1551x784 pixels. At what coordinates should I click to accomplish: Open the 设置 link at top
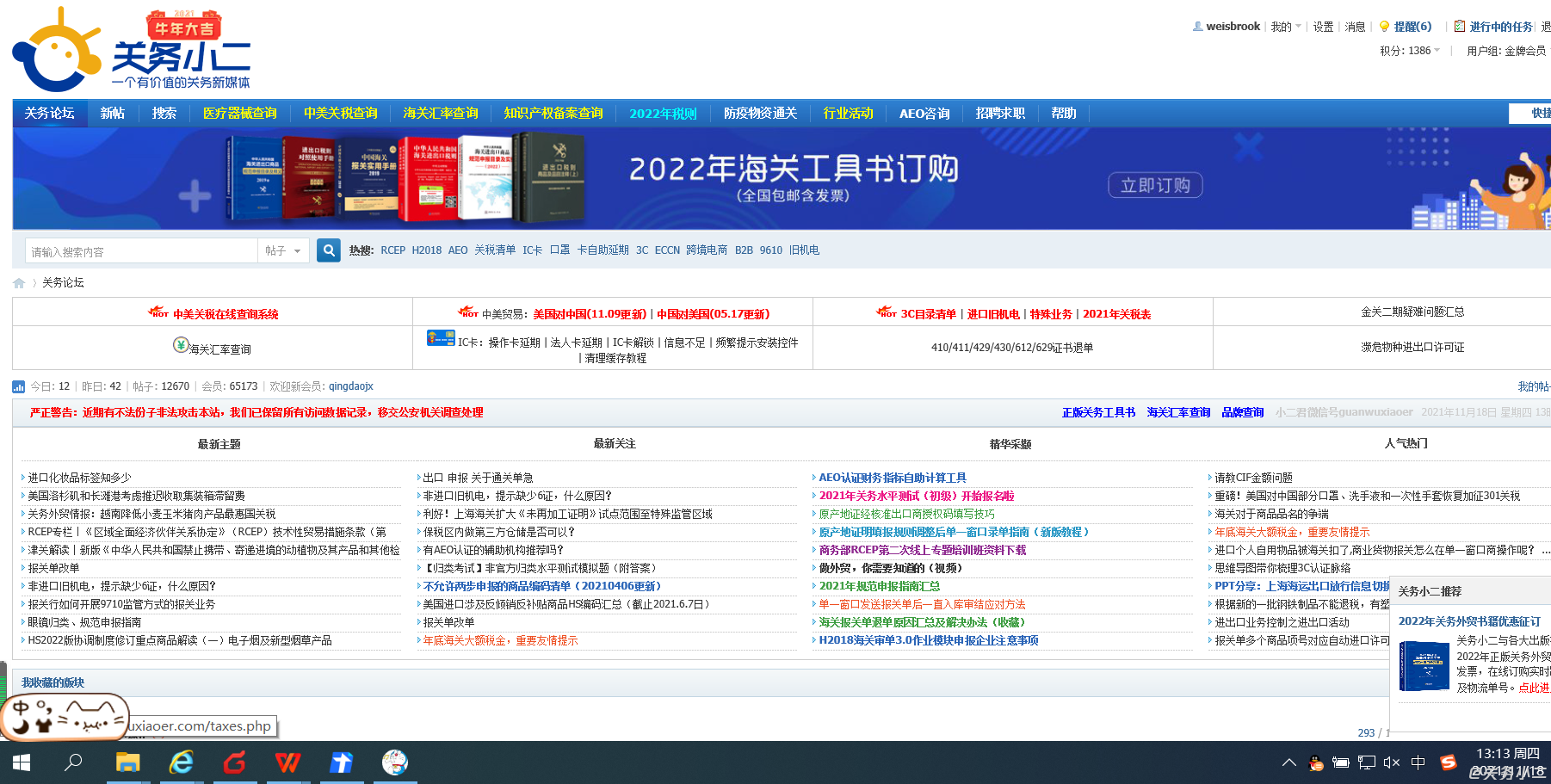(1323, 27)
